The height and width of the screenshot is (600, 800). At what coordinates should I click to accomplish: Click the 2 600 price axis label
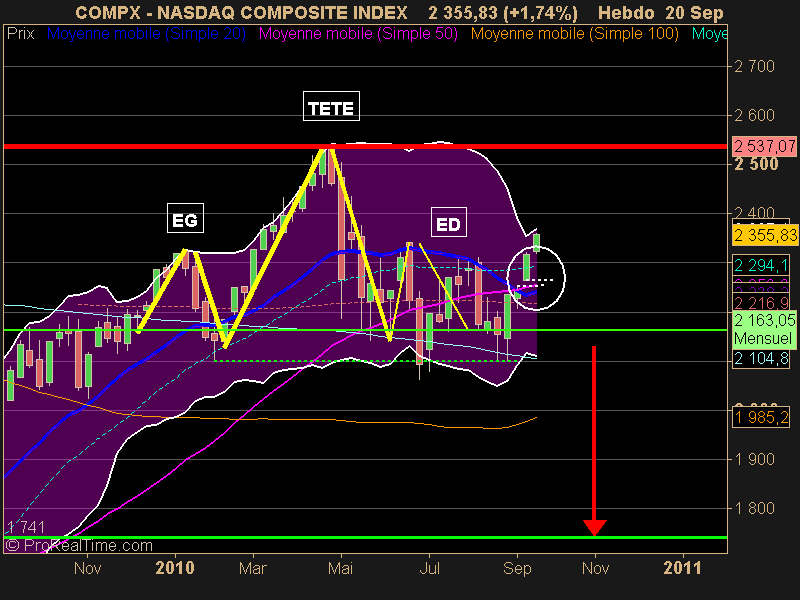tap(754, 115)
